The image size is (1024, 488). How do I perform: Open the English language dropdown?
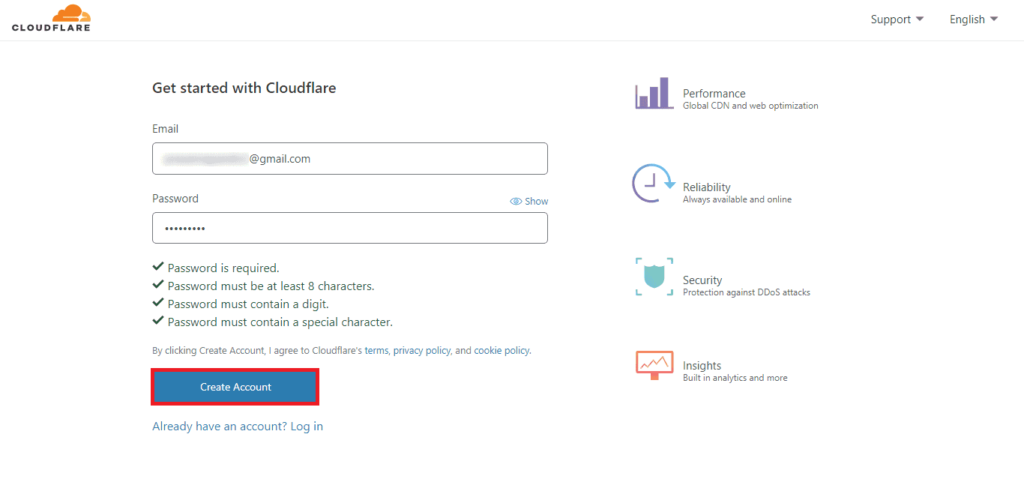(974, 20)
